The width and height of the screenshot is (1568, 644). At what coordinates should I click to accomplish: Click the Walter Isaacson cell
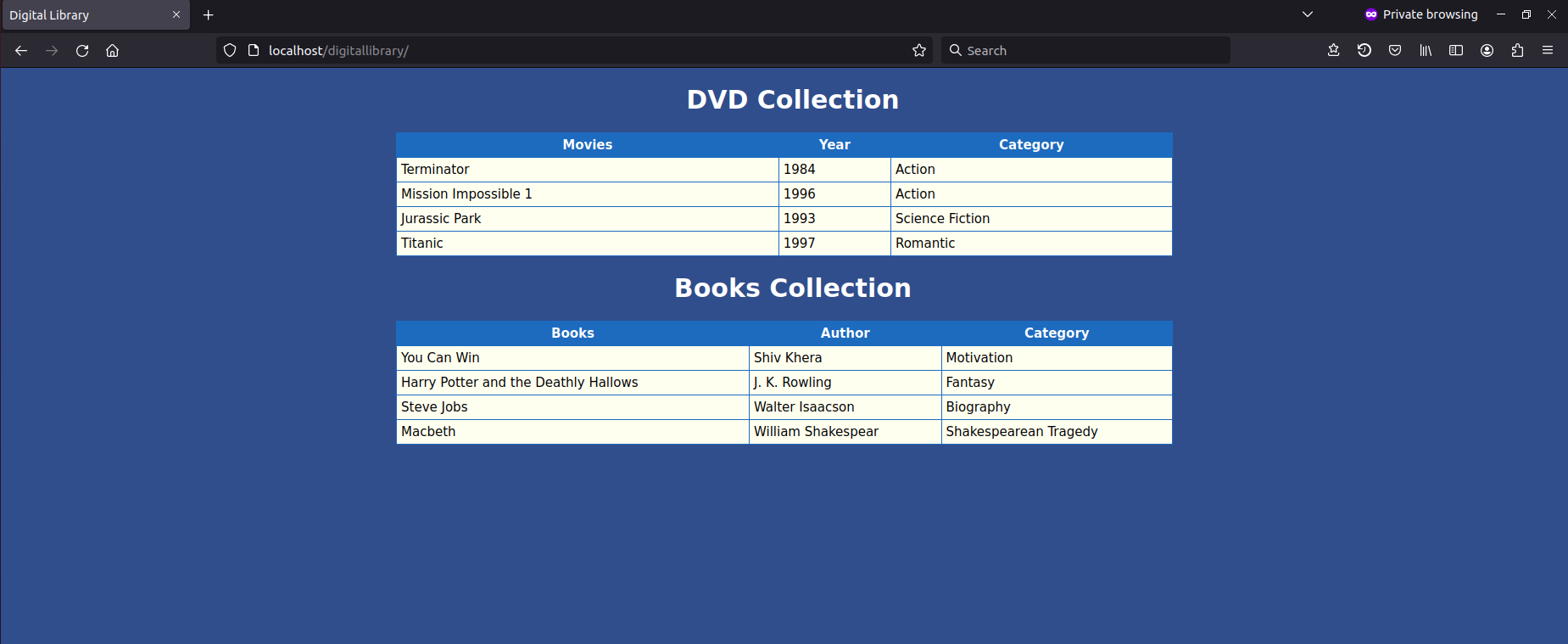pos(845,407)
